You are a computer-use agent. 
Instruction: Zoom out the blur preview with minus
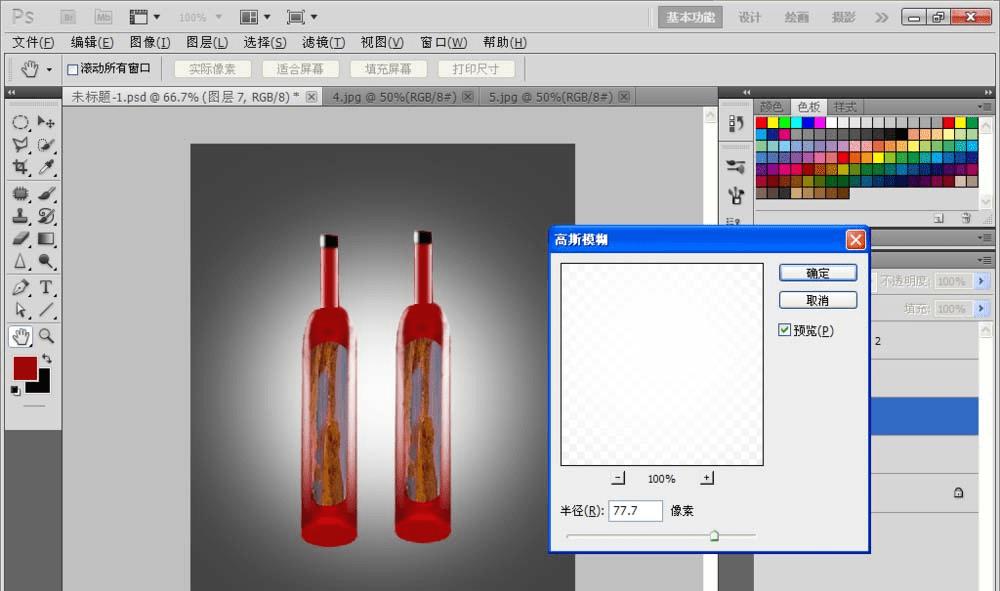click(618, 478)
